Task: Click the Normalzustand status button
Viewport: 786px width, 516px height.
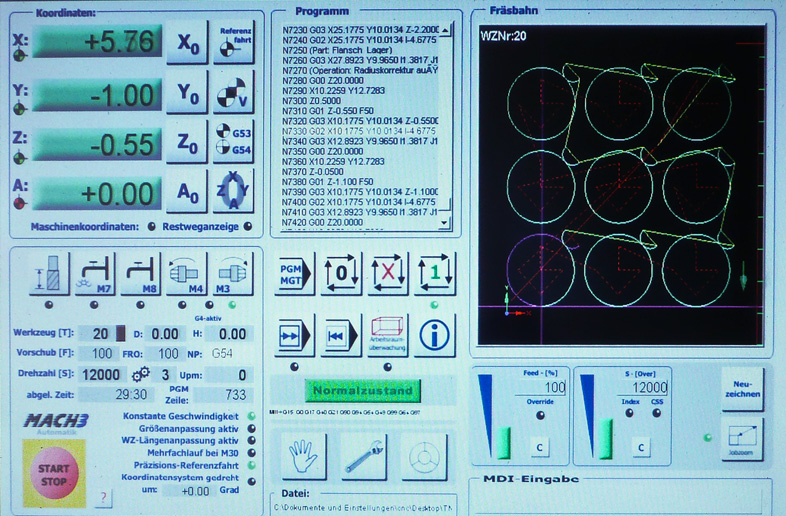Action: coord(363,390)
